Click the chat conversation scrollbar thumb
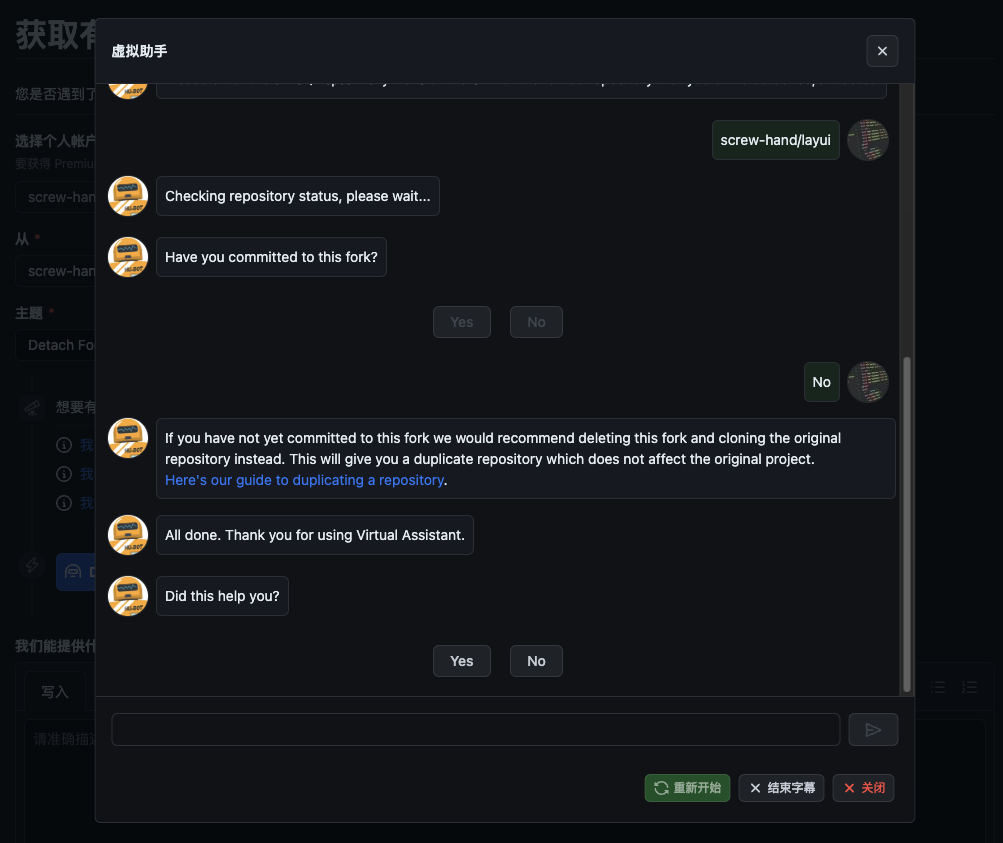The width and height of the screenshot is (1003, 843). (907, 523)
